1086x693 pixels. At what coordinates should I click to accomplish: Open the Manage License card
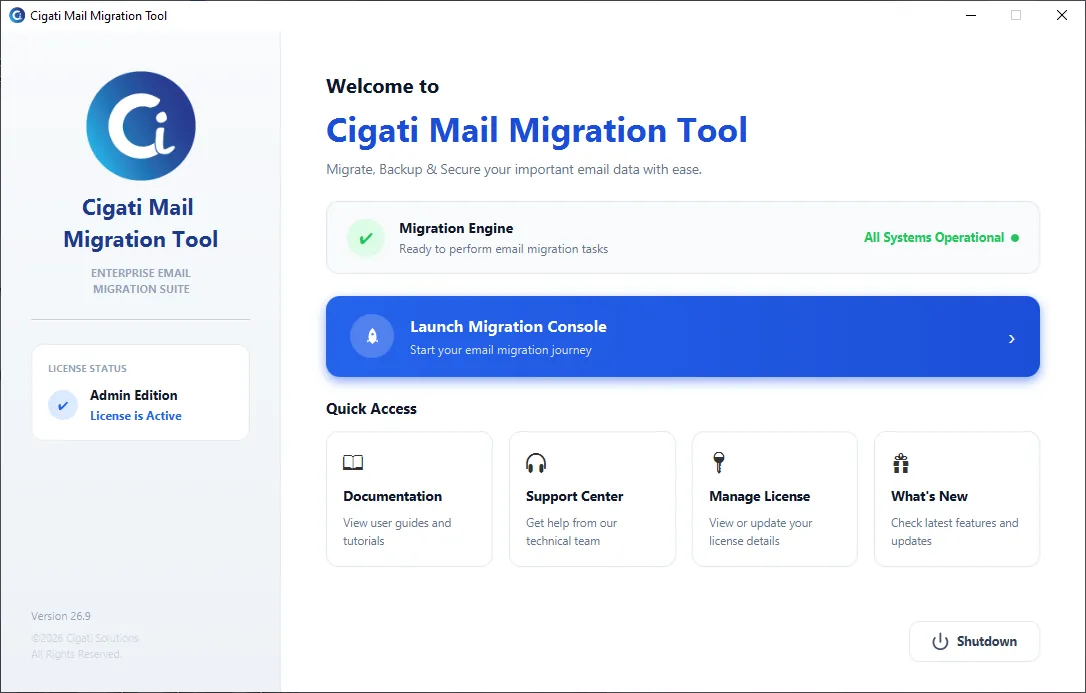tap(774, 499)
